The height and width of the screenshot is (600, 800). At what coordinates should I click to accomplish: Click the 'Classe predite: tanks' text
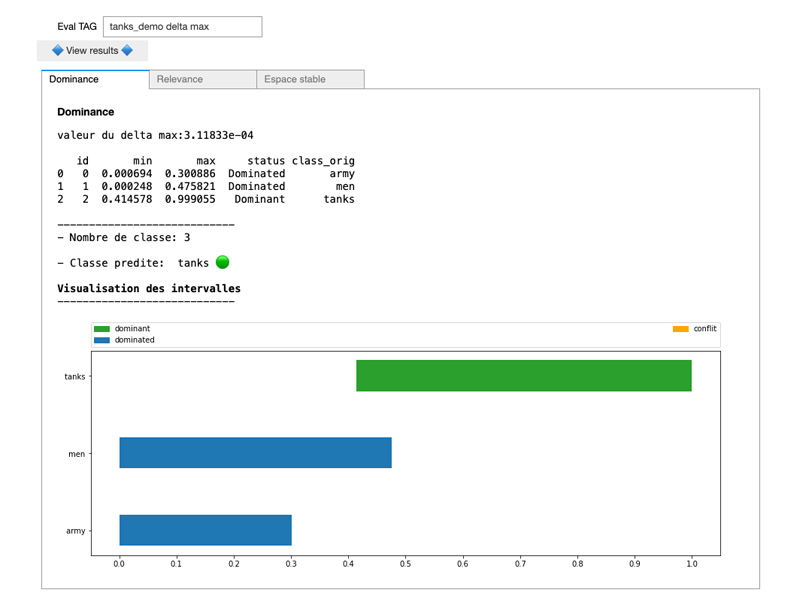click(x=135, y=262)
